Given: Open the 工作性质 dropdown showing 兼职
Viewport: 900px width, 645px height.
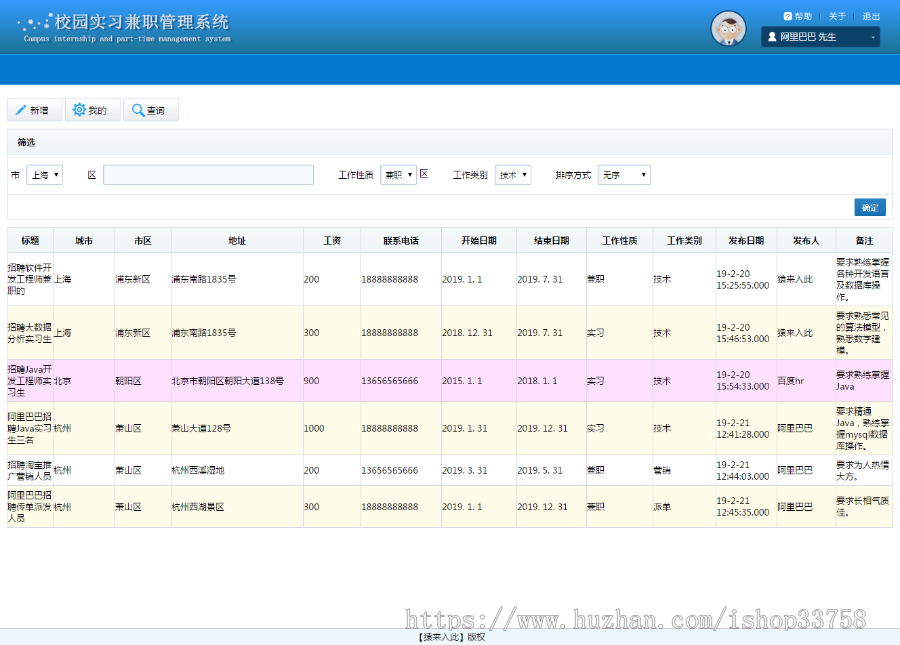Looking at the screenshot, I should (398, 173).
